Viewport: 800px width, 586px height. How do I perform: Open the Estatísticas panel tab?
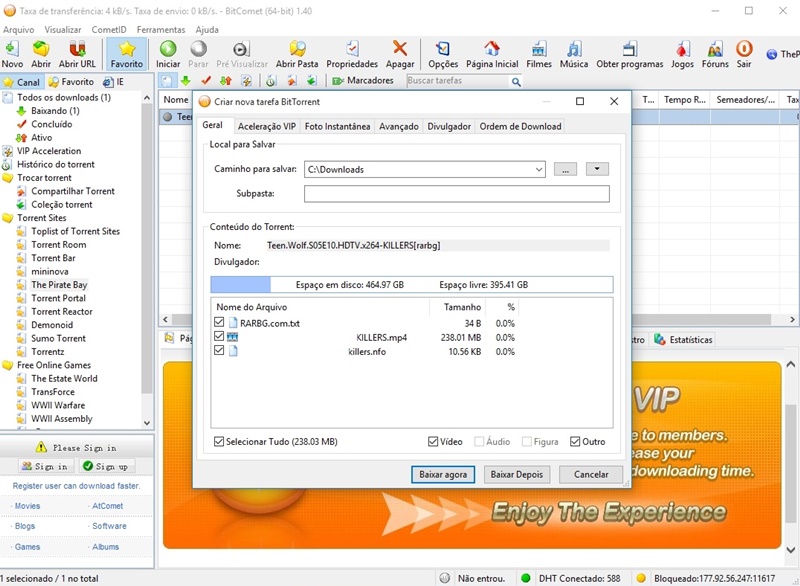(683, 340)
